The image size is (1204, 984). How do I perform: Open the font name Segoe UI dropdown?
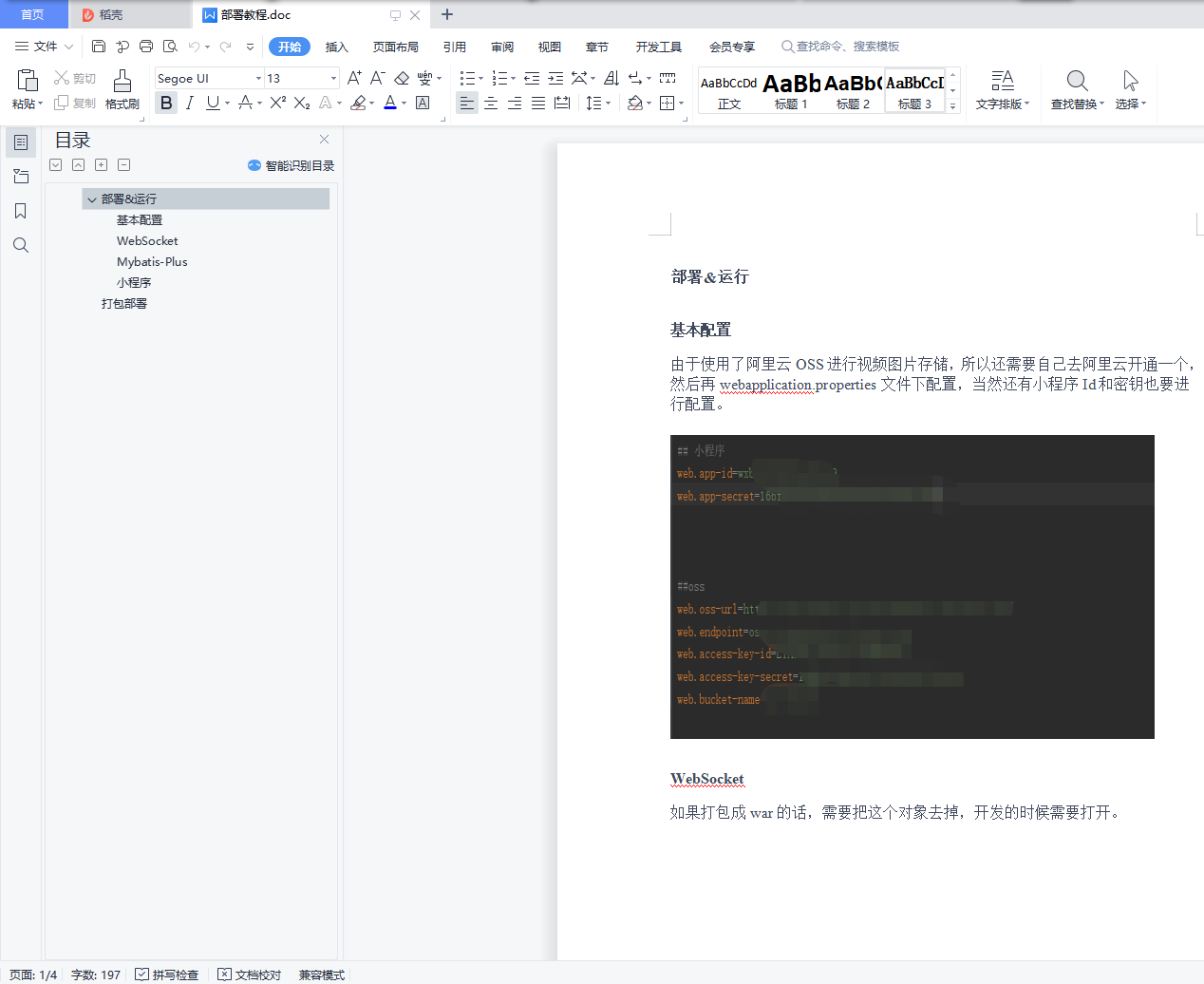[258, 78]
